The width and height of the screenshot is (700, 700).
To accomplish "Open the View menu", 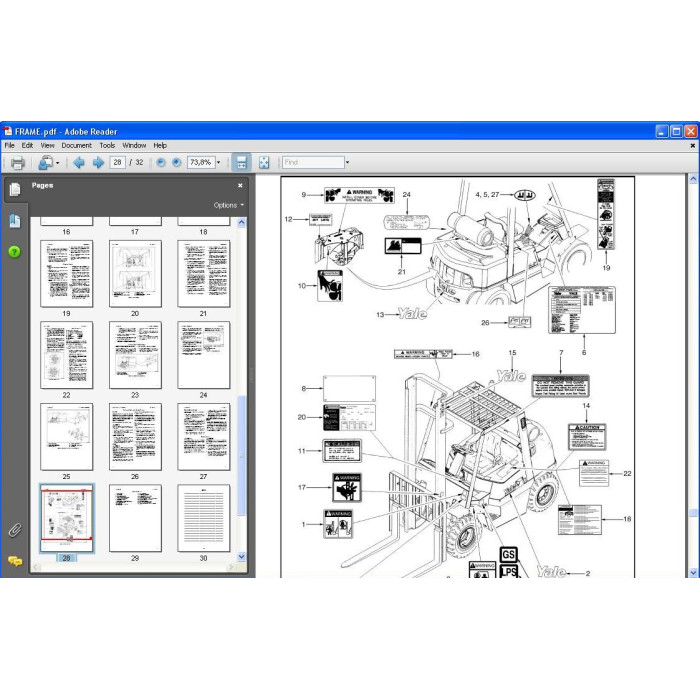I will click(x=47, y=146).
